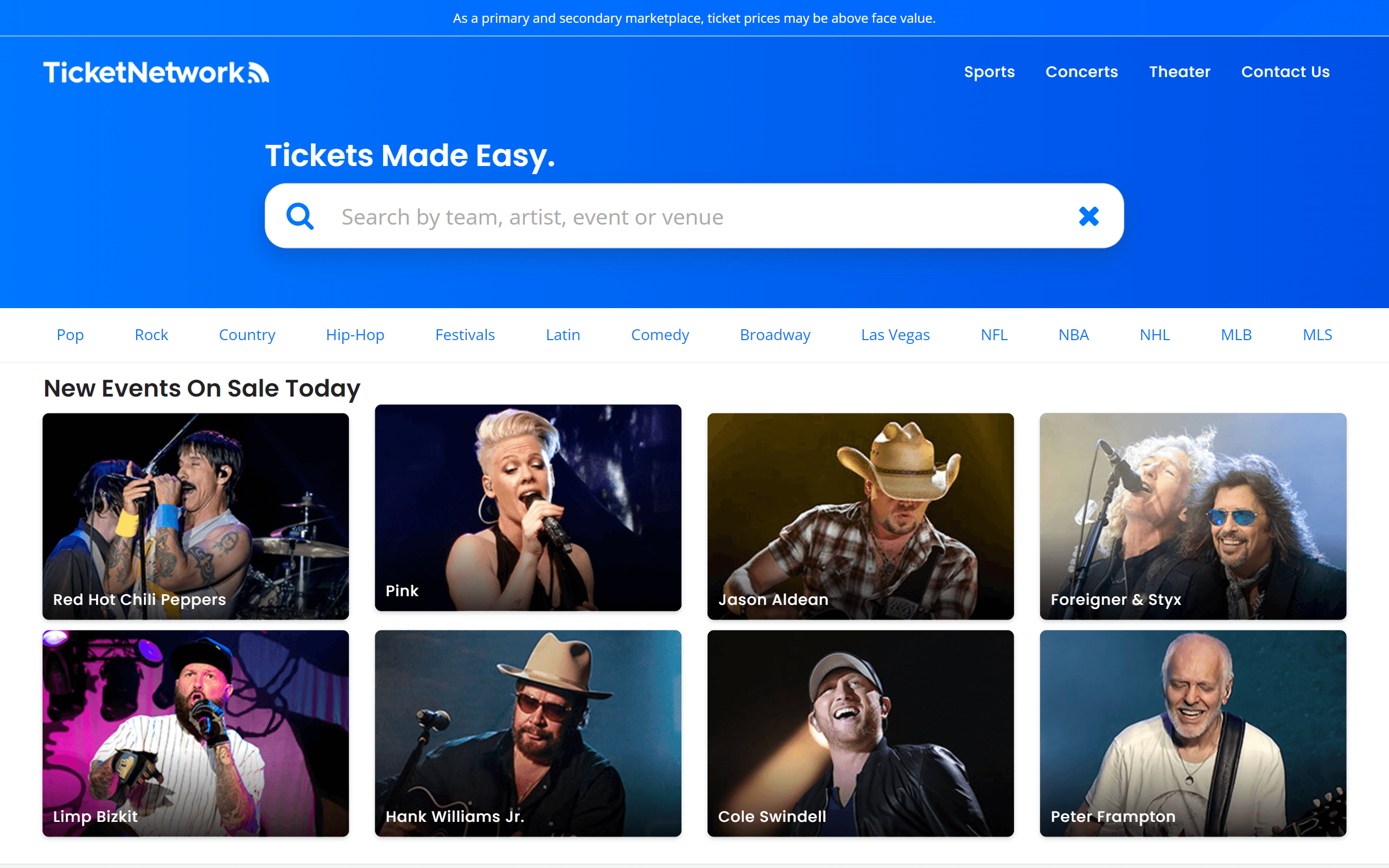Choose the Peter Frampton thumbnail
This screenshot has width=1389, height=868.
(x=1192, y=732)
